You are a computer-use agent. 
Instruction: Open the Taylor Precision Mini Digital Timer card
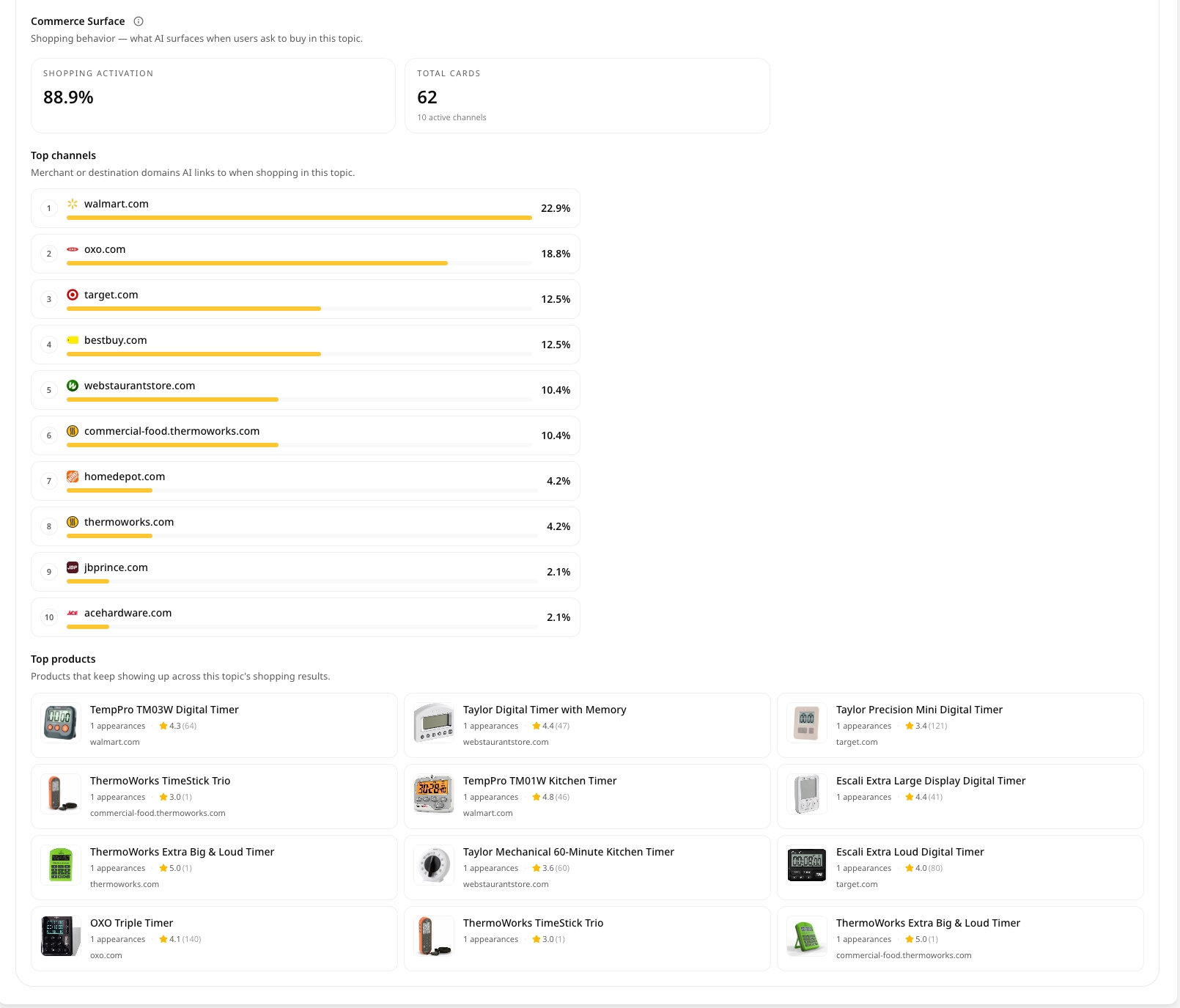coord(960,725)
